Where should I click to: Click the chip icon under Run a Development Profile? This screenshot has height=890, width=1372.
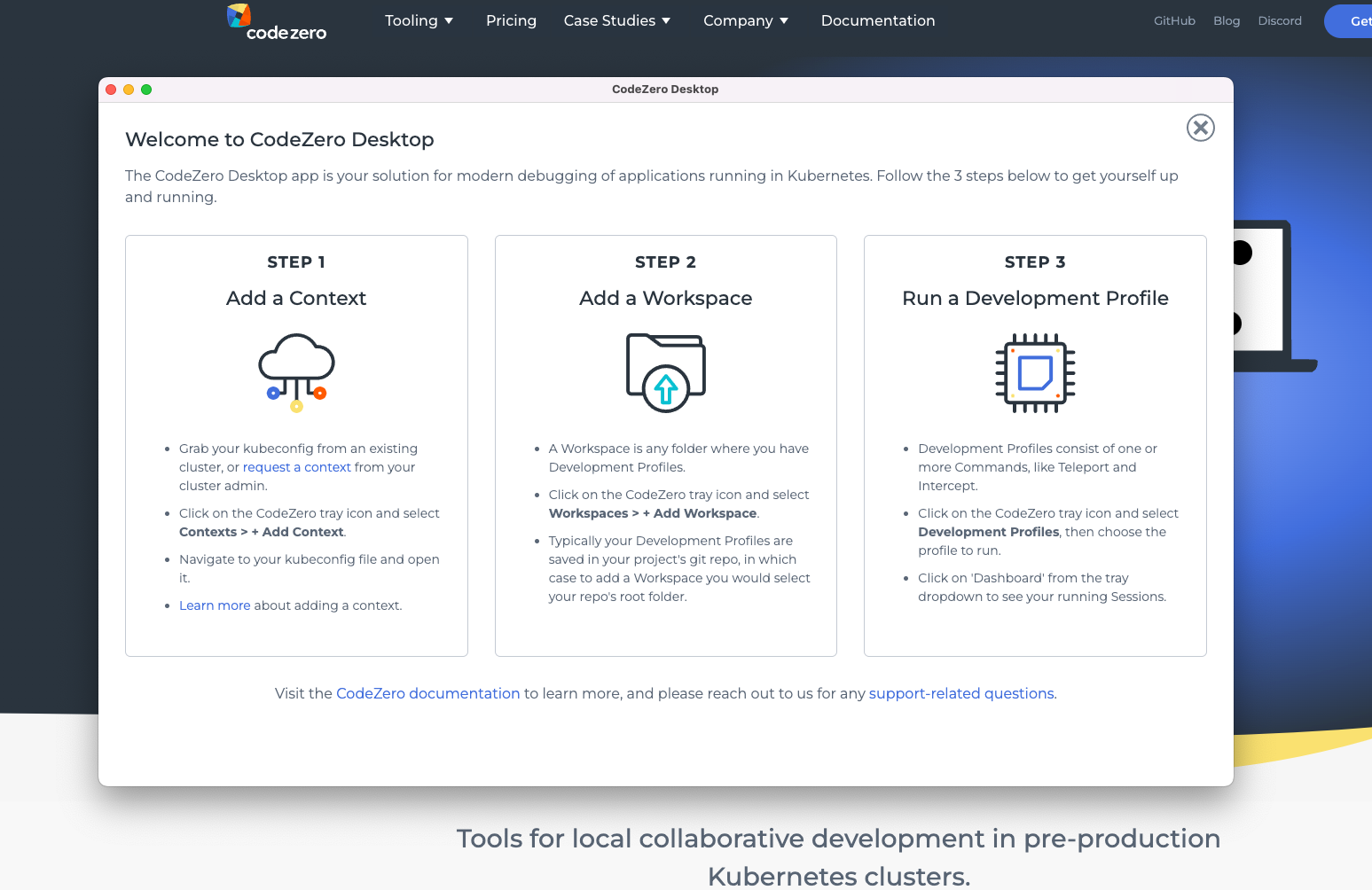(x=1035, y=373)
